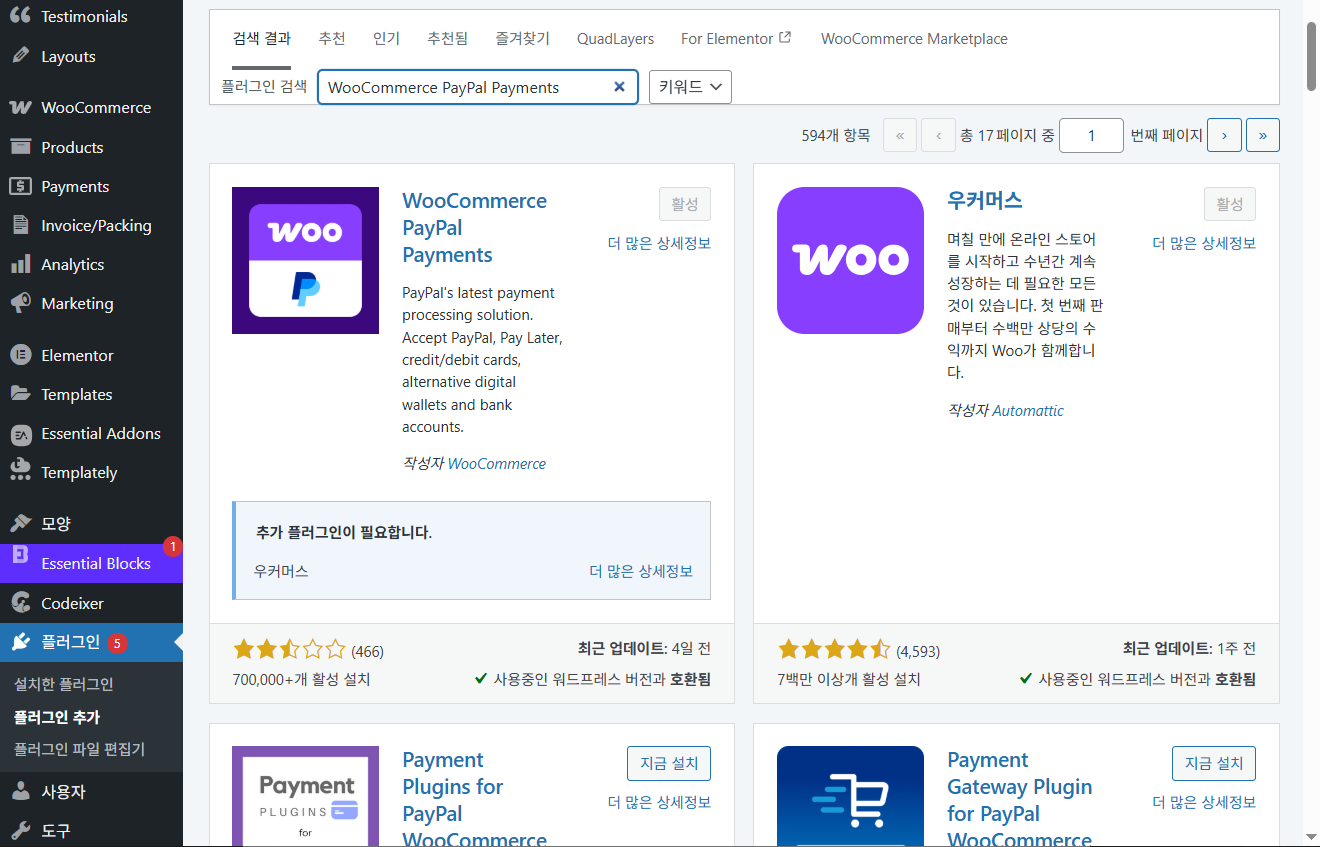Switch to the 추천됨 tab
1320x847 pixels.
click(447, 39)
